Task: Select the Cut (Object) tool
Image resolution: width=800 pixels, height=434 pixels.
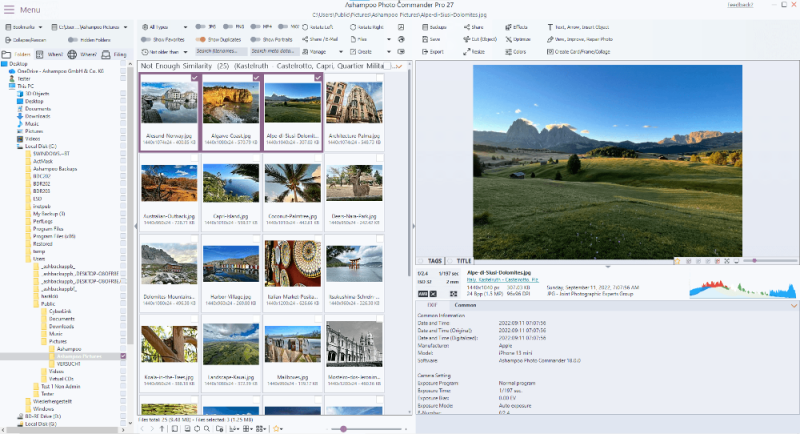Action: coord(480,39)
